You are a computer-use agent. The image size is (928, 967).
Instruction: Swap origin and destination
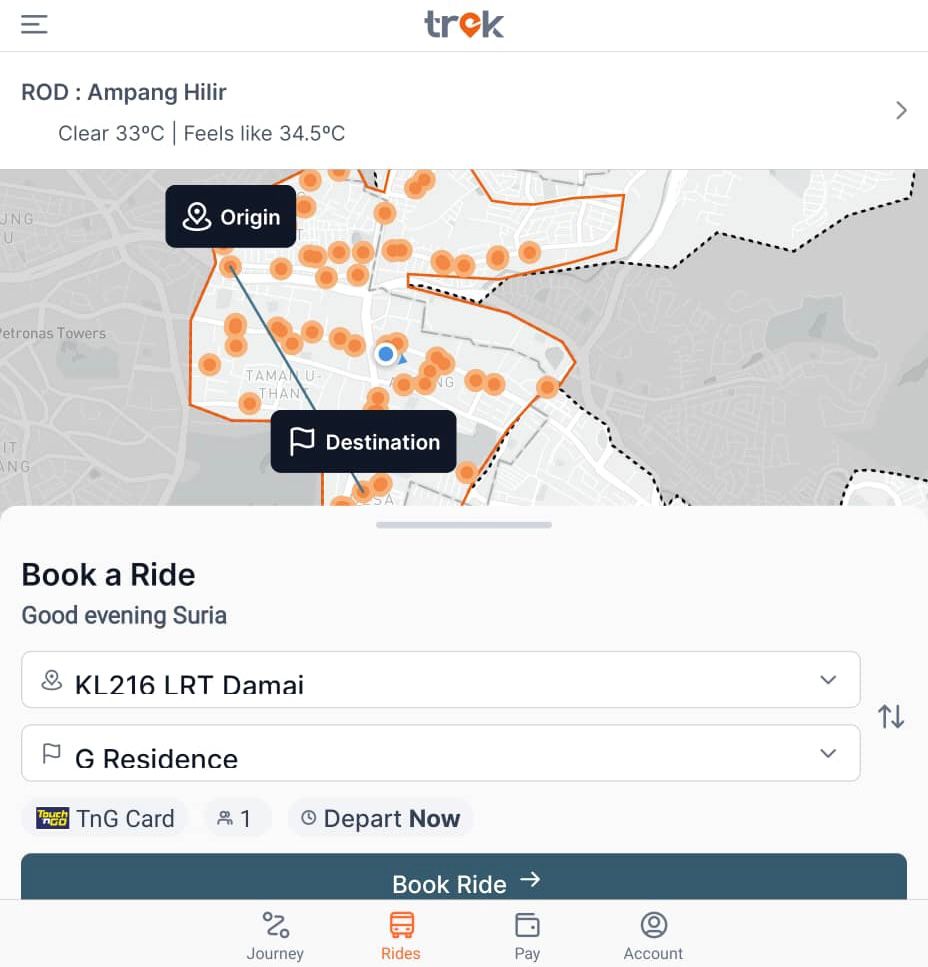tap(891, 717)
